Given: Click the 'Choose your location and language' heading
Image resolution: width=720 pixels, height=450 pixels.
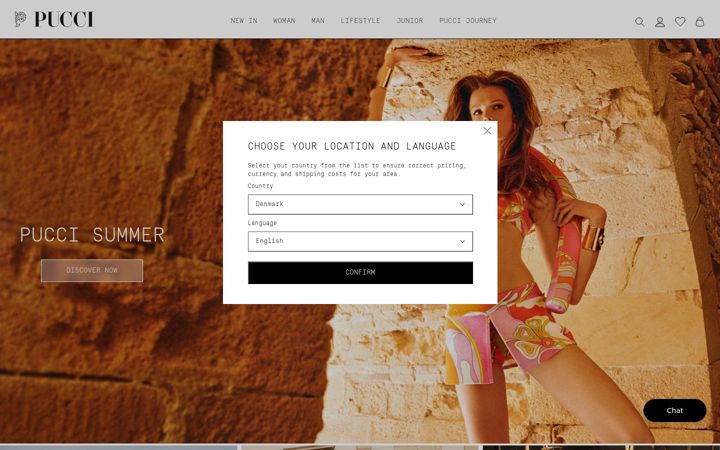Looking at the screenshot, I should pyautogui.click(x=352, y=146).
